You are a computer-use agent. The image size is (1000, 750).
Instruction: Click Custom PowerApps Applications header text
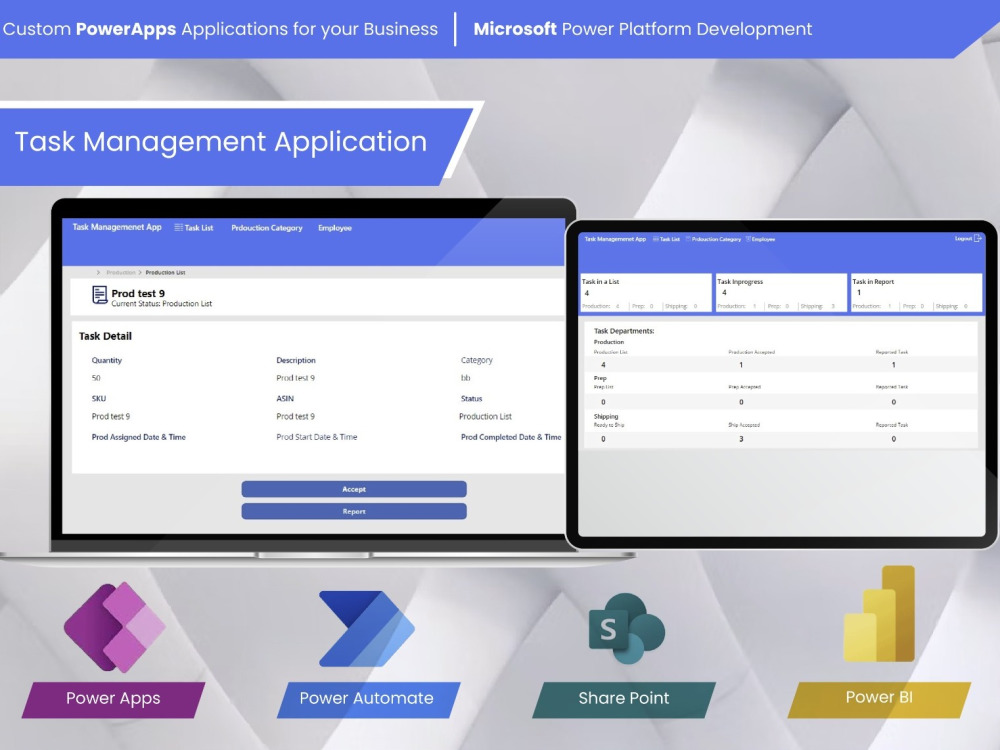220,29
